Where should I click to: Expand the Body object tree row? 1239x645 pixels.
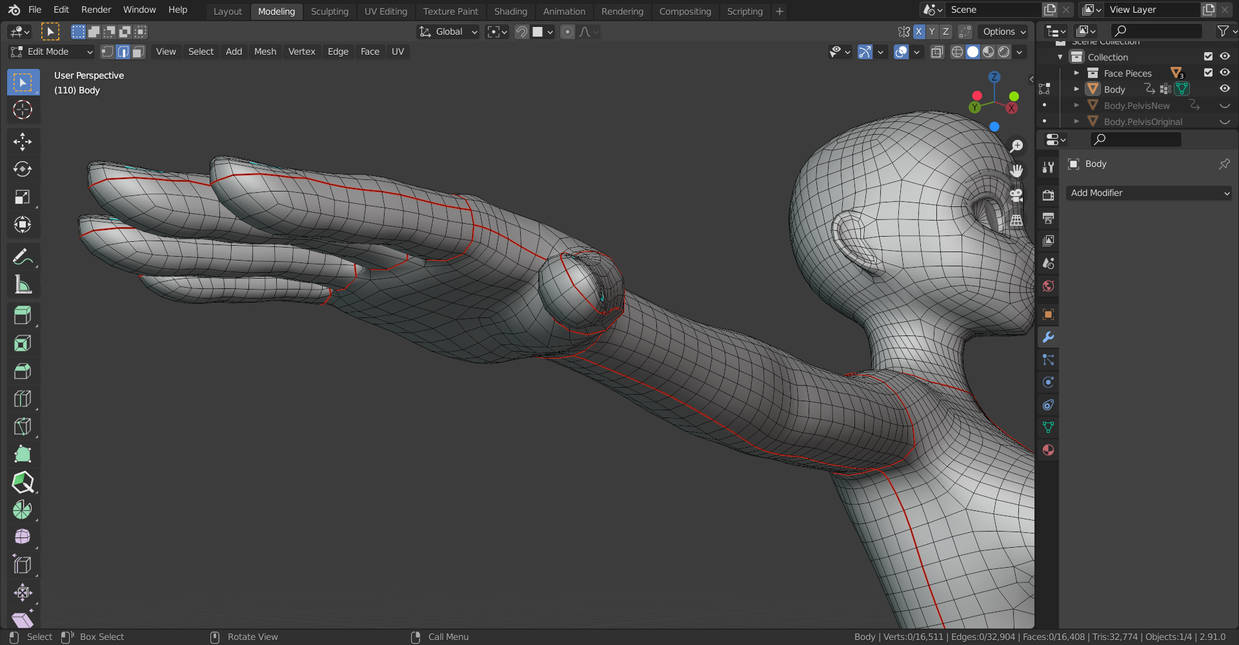pyautogui.click(x=1077, y=89)
